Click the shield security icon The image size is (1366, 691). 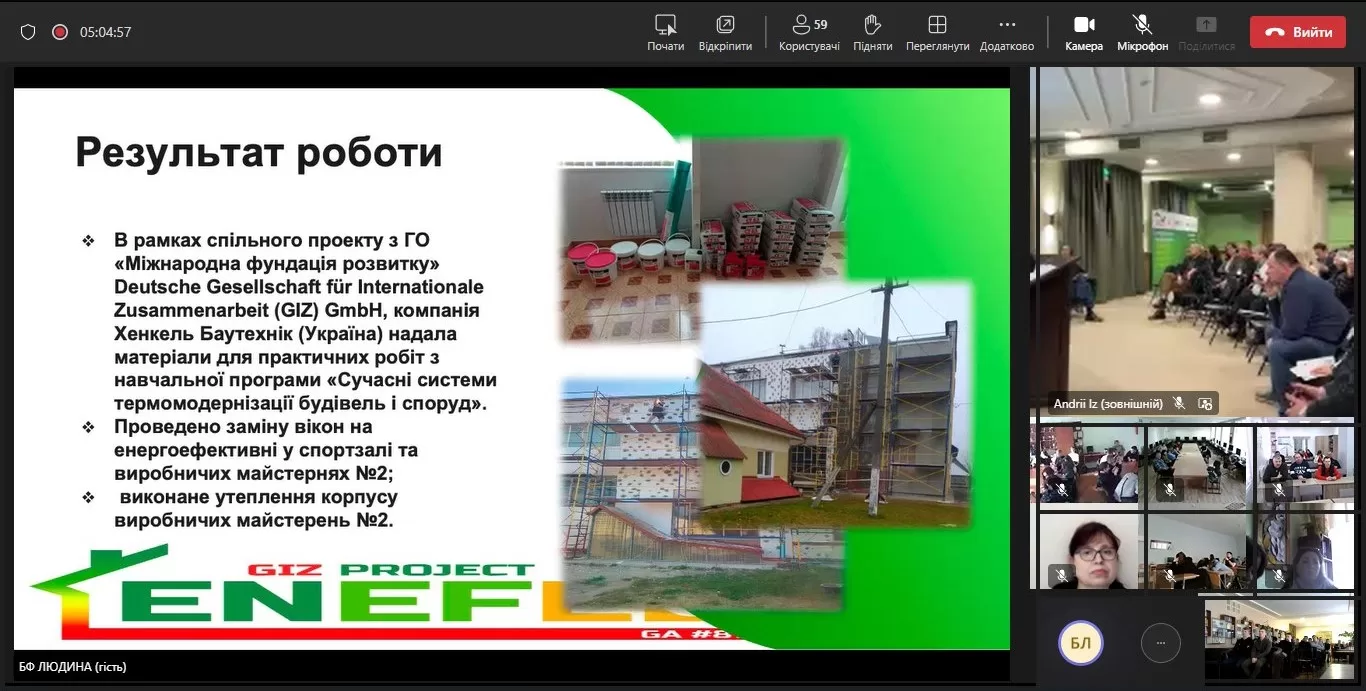(x=28, y=32)
